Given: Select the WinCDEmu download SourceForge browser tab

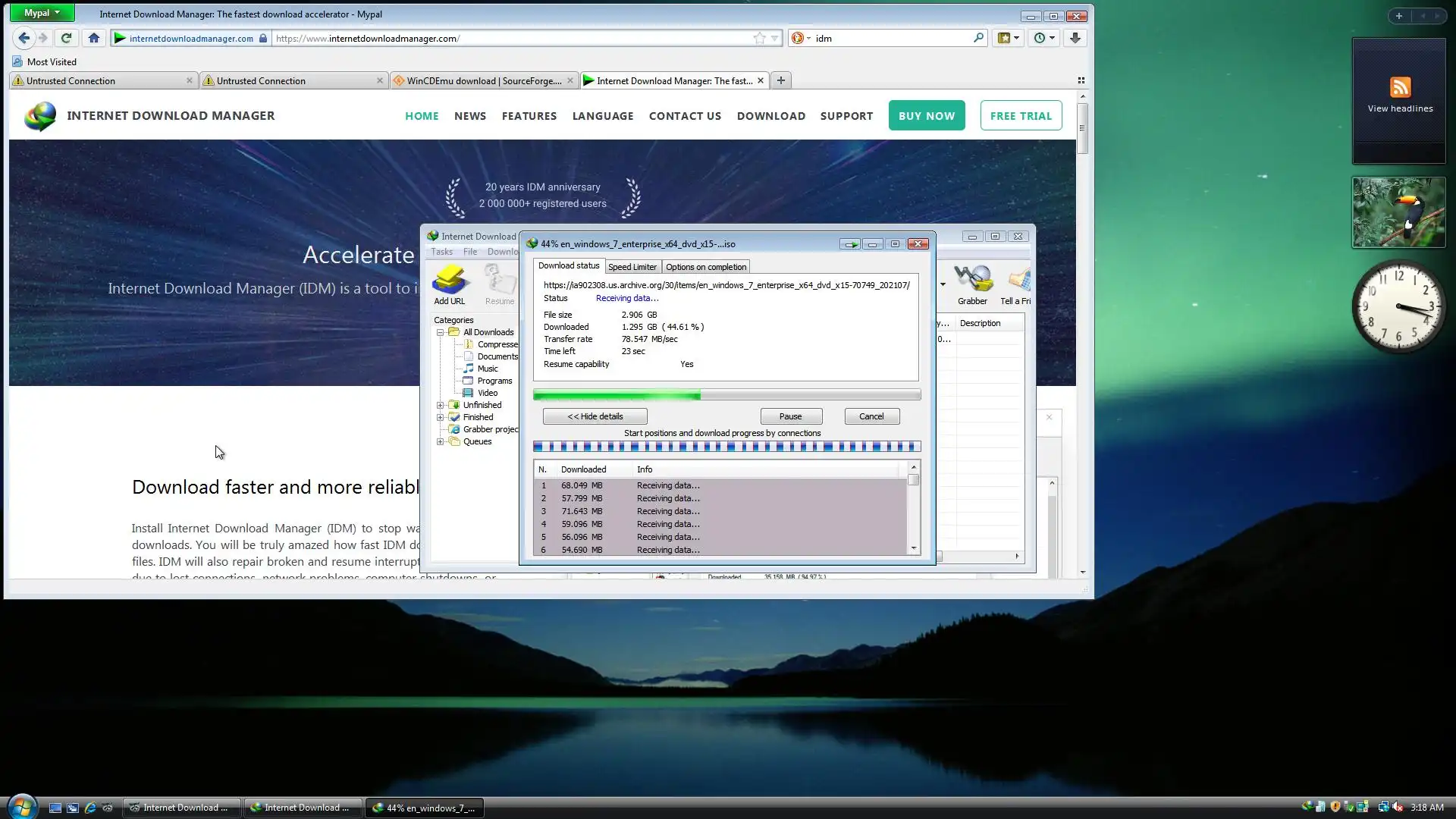Looking at the screenshot, I should pyautogui.click(x=483, y=80).
